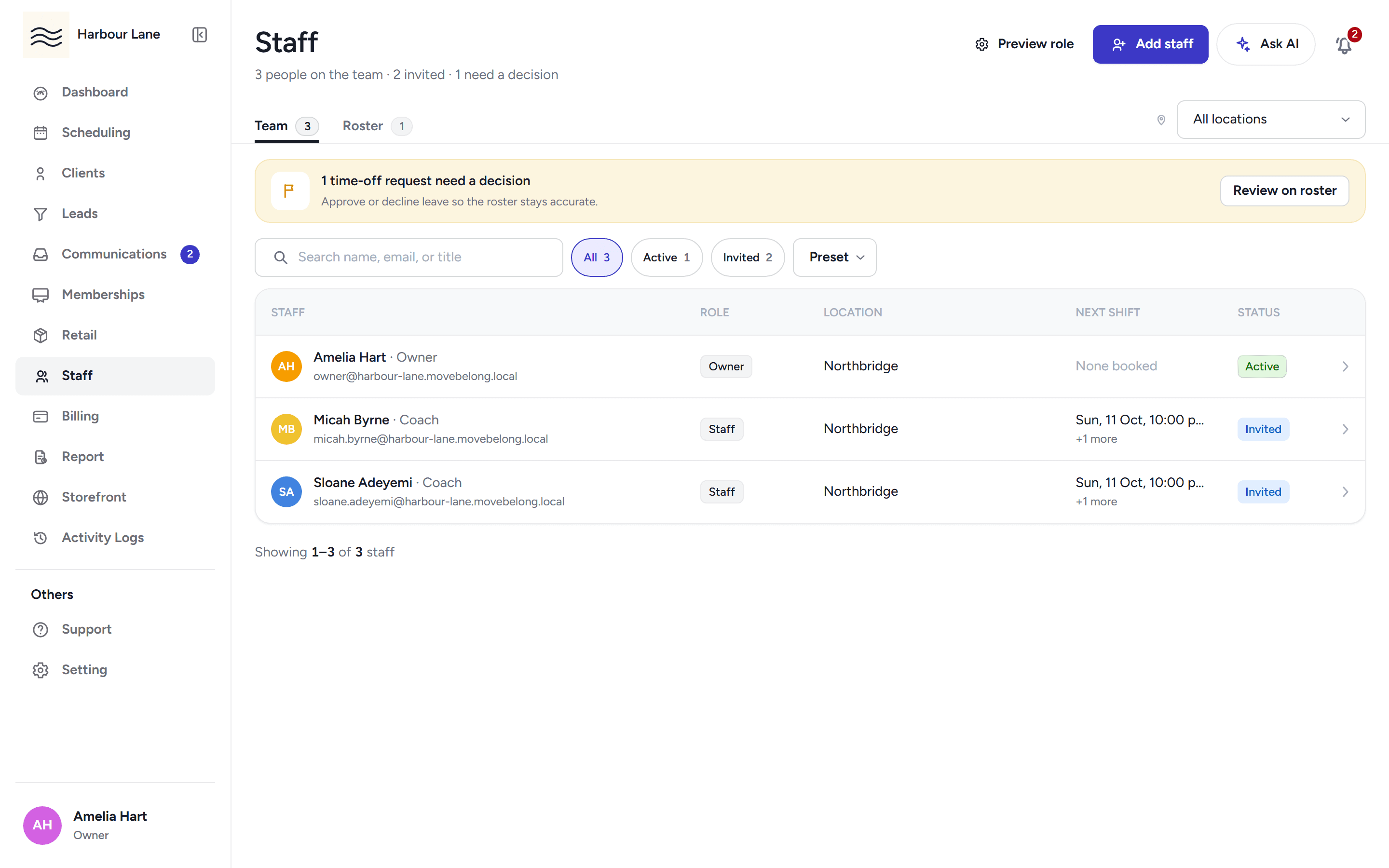
Task: Open Amelia Hart Owner profile menu
Action: [115, 825]
